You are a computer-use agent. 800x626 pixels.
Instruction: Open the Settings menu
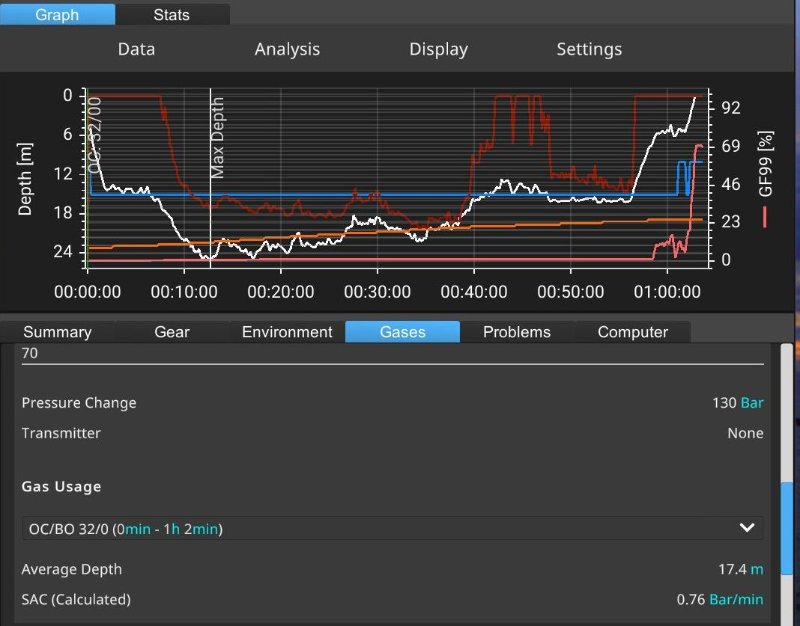click(x=589, y=49)
